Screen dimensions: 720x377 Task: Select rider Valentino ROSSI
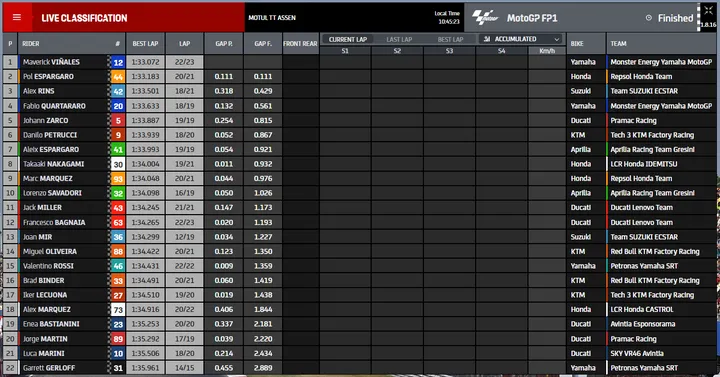pos(48,266)
